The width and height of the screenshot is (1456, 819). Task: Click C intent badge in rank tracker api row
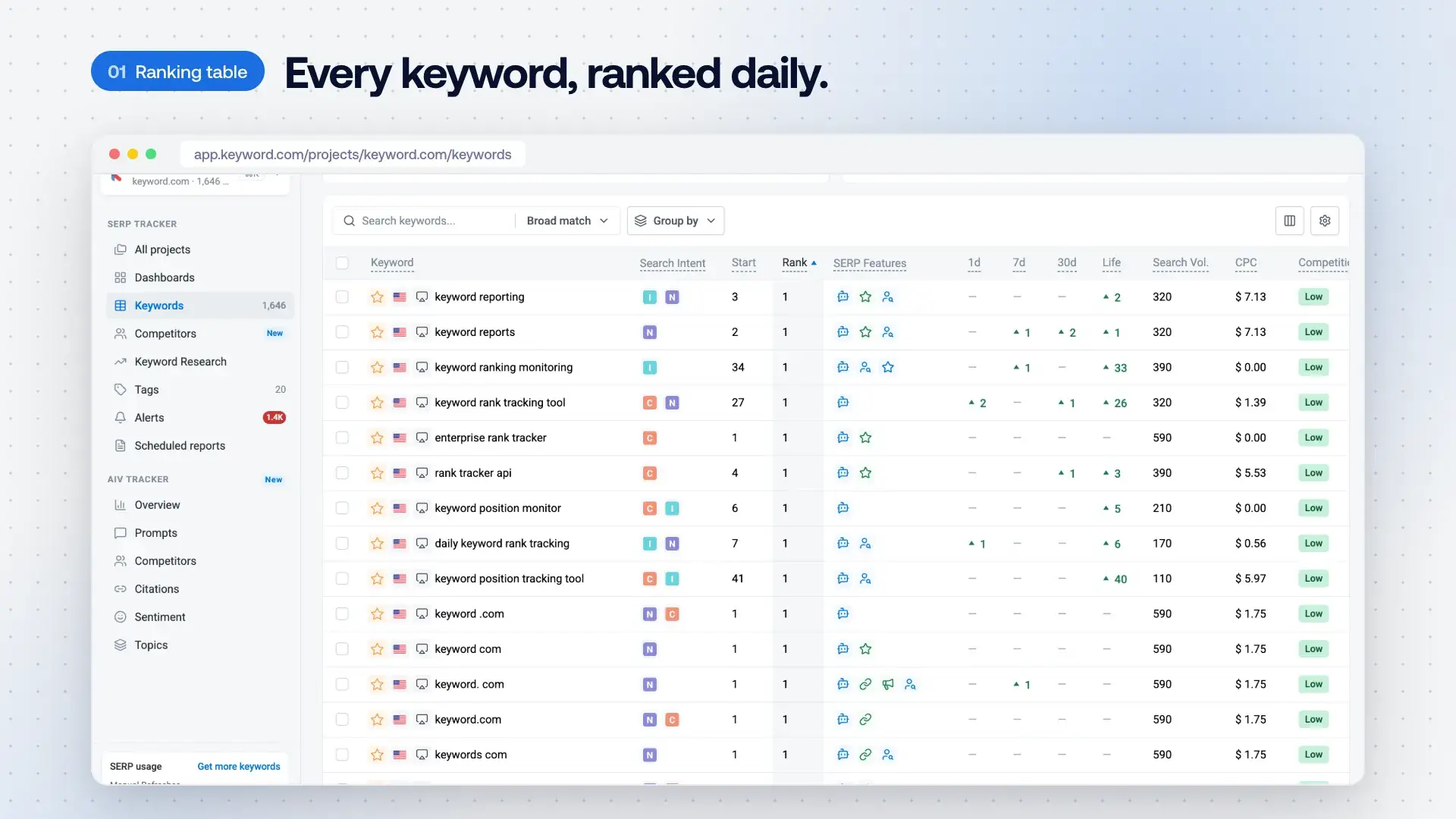[x=649, y=473]
